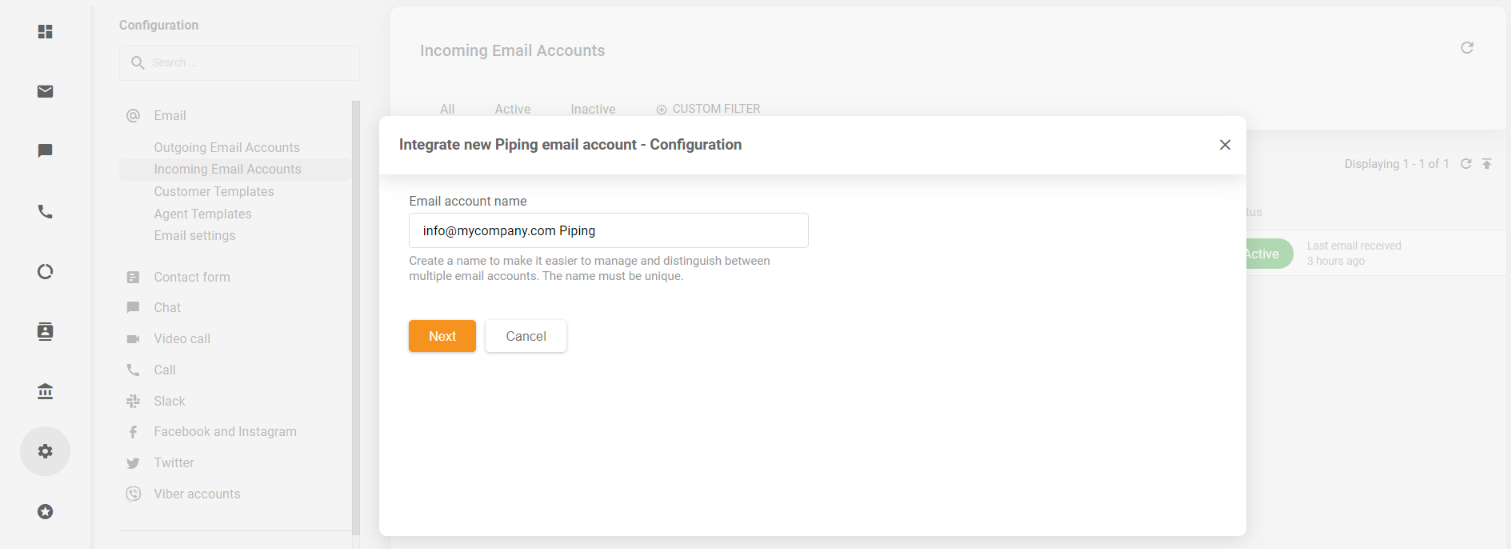Open Customer Templates menu item

[x=214, y=191]
